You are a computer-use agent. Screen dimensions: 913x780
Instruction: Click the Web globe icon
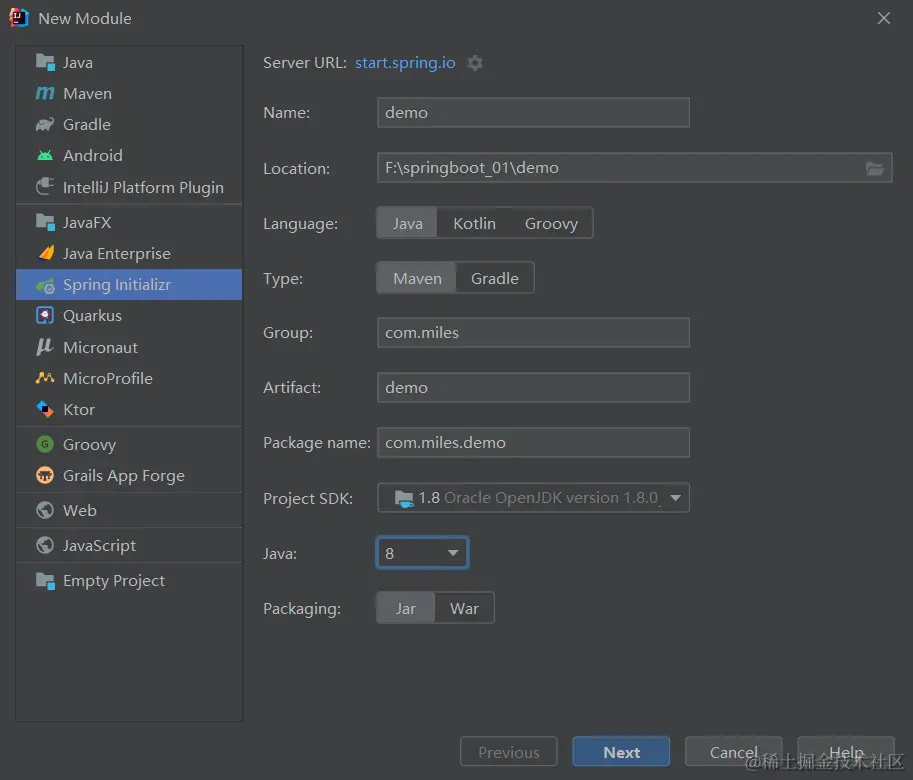pos(45,510)
